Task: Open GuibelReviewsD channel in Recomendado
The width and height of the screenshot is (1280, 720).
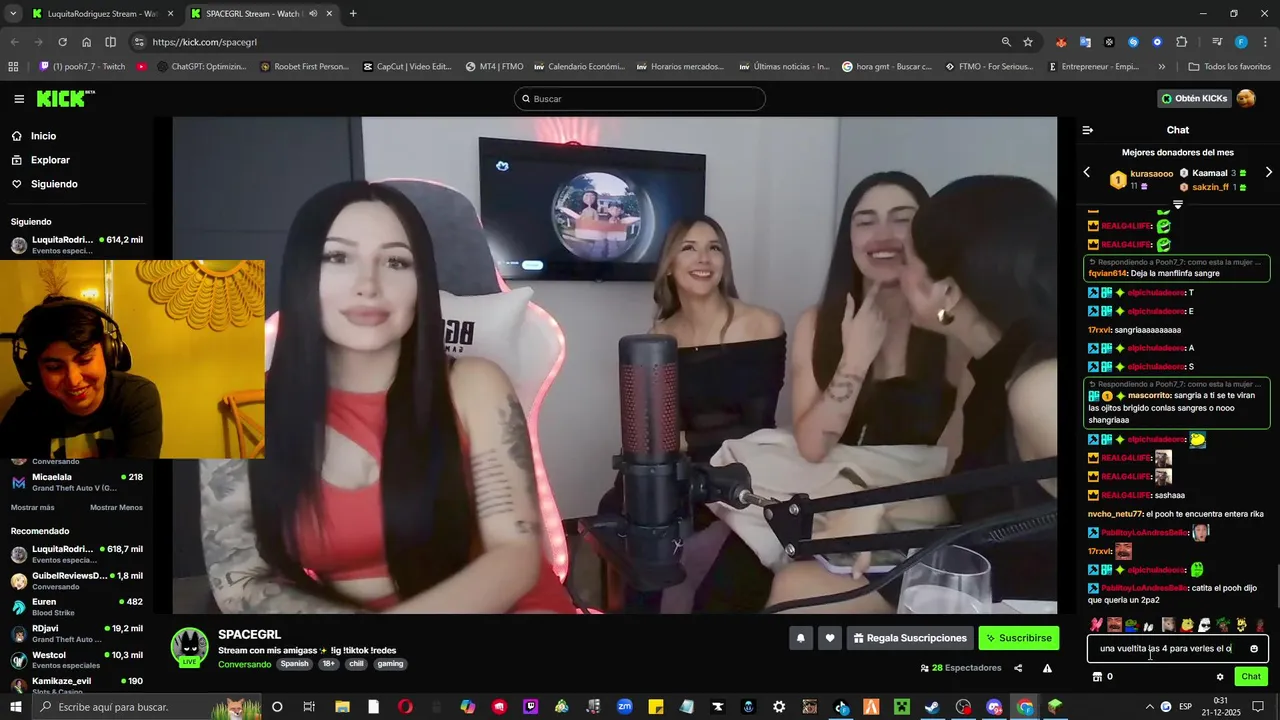Action: pos(77,581)
